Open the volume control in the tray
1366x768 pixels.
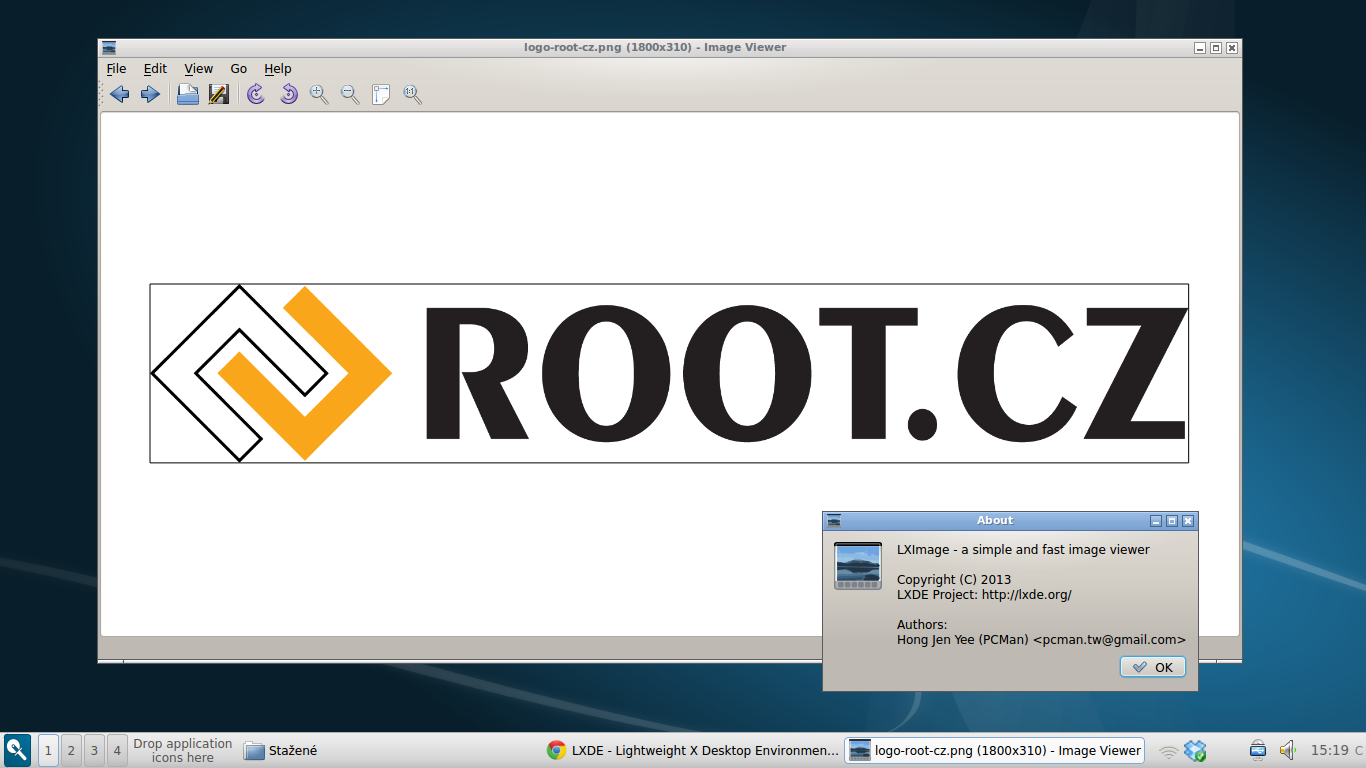point(1286,750)
